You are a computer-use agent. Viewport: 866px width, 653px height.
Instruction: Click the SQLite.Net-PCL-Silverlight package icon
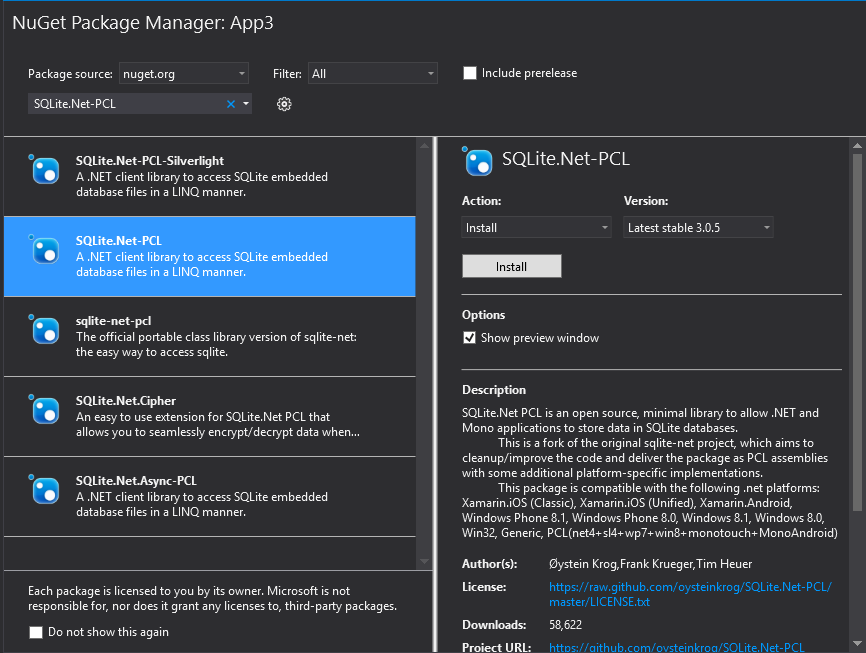[46, 172]
